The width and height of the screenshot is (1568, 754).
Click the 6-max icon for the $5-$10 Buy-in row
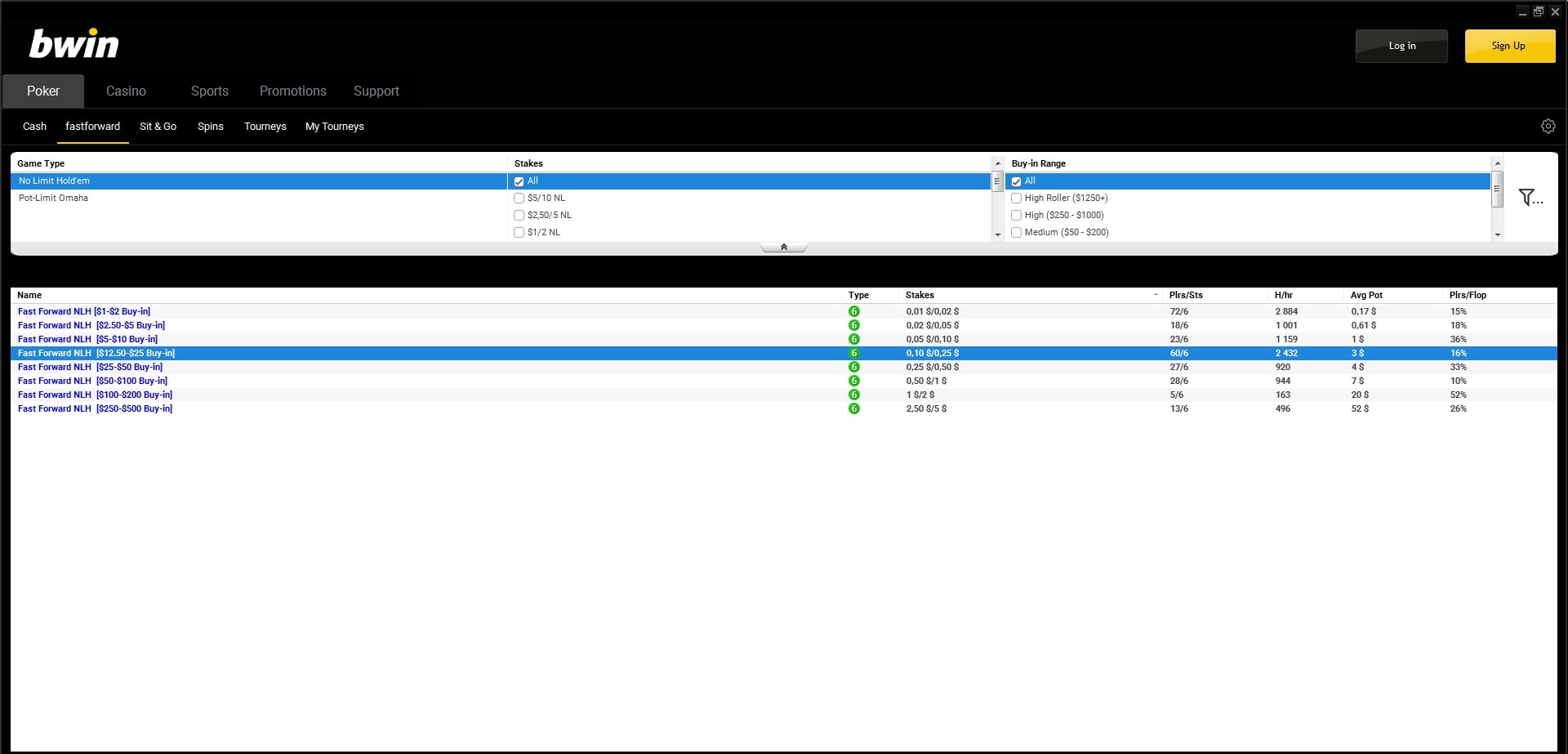point(853,339)
